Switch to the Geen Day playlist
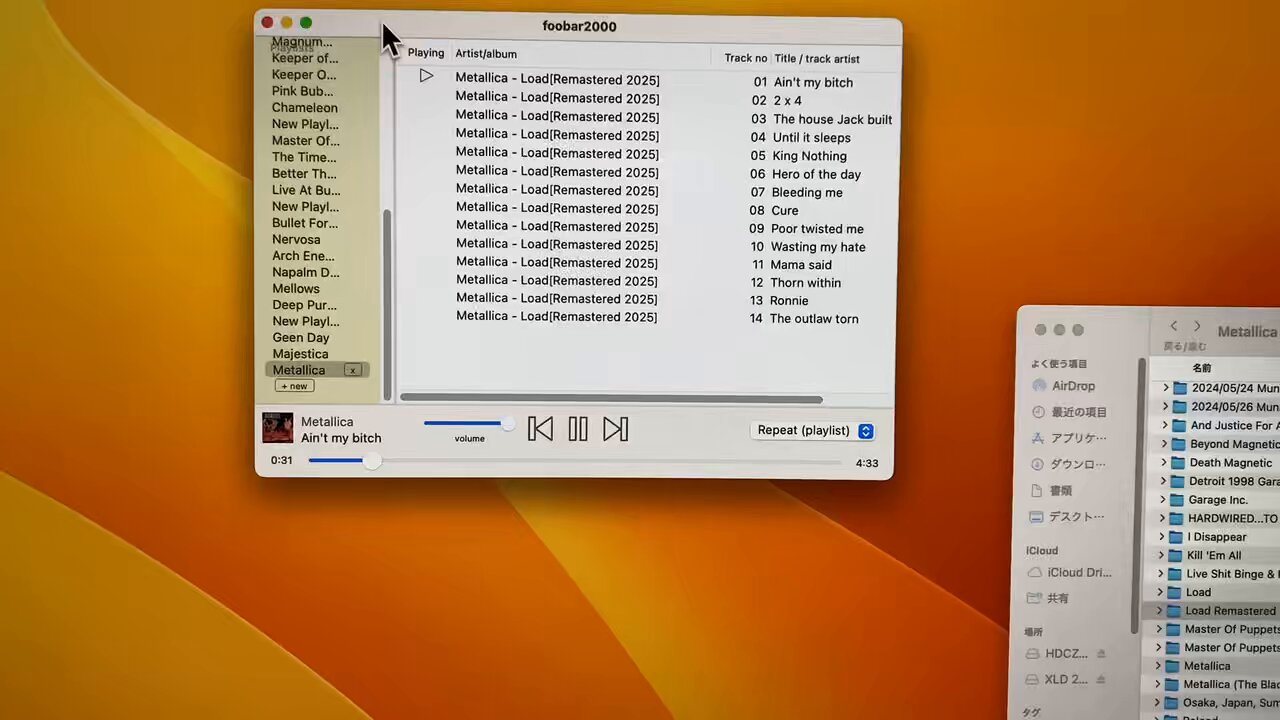The width and height of the screenshot is (1280, 720). coord(301,338)
